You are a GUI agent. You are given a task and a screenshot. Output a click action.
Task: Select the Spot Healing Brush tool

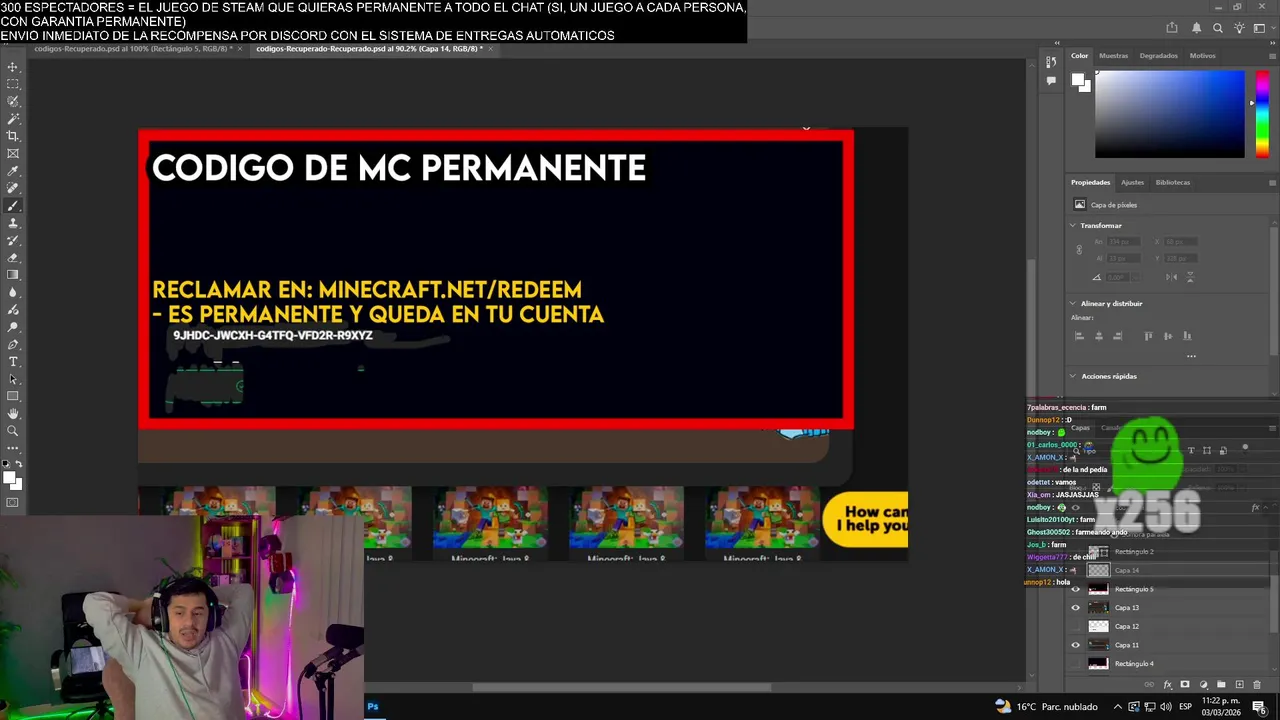pyautogui.click(x=13, y=188)
